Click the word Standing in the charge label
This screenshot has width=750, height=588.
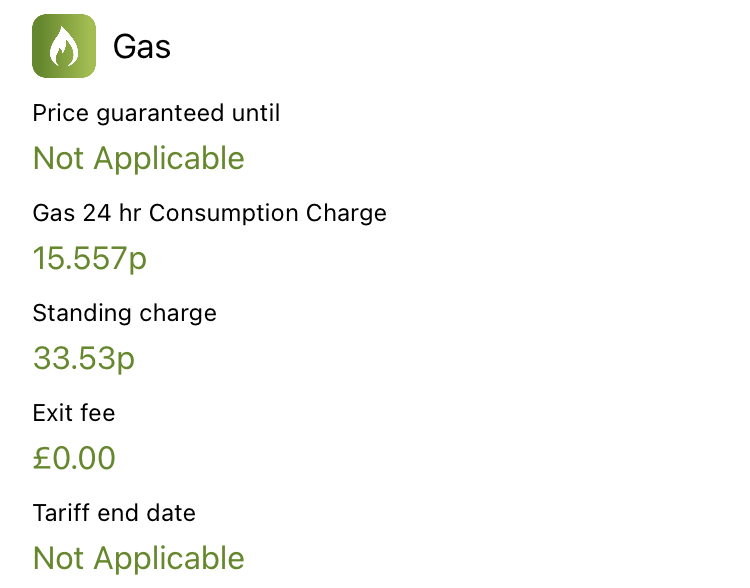[x=74, y=313]
